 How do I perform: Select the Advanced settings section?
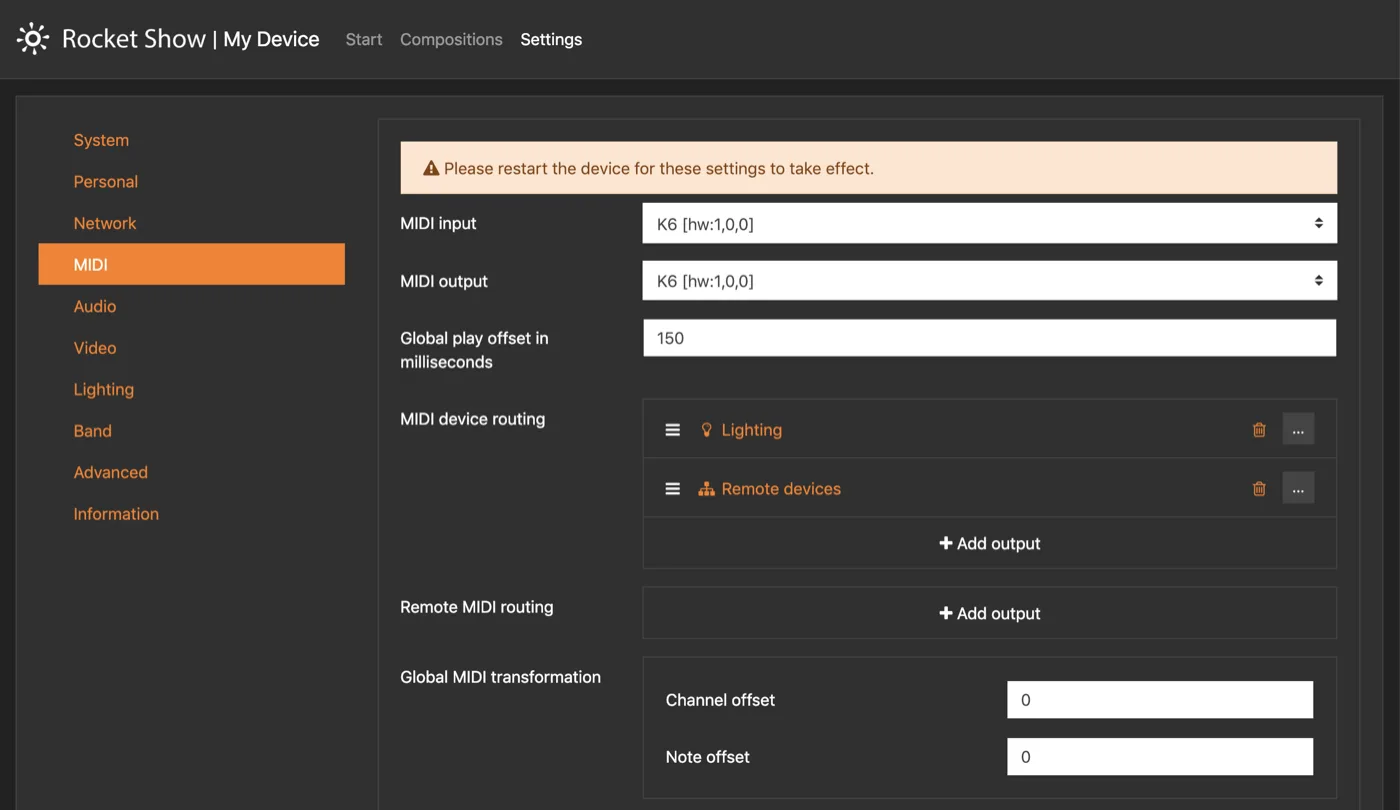point(111,472)
